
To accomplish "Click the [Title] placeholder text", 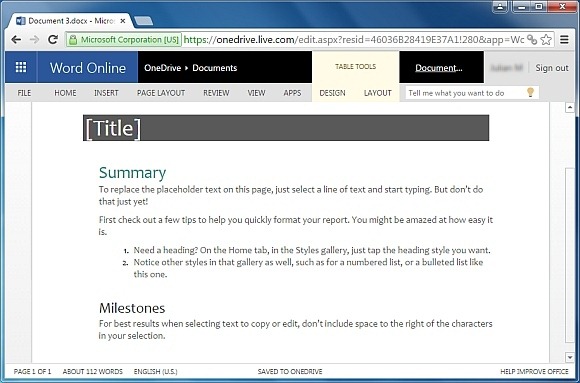I will pos(113,128).
